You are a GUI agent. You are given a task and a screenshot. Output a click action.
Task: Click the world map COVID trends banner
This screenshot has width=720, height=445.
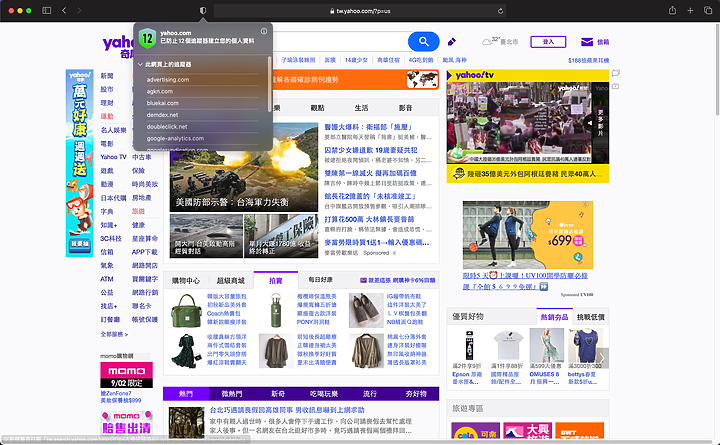(x=422, y=79)
